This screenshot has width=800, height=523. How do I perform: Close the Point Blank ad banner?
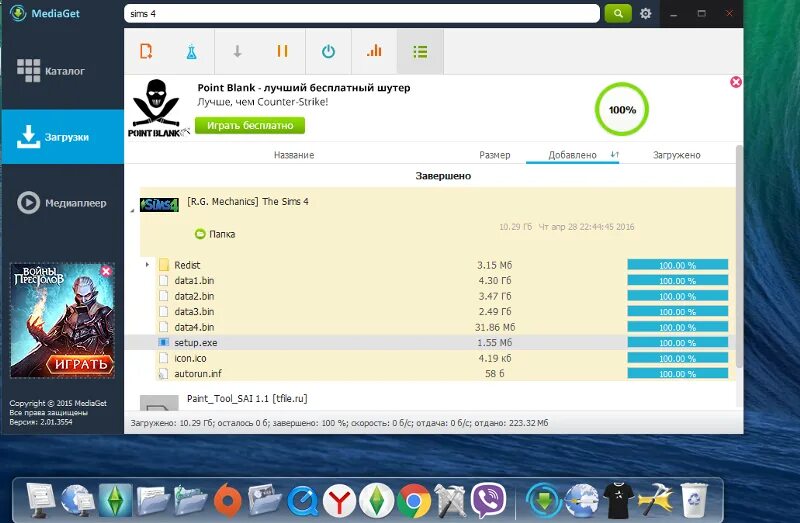click(x=735, y=82)
